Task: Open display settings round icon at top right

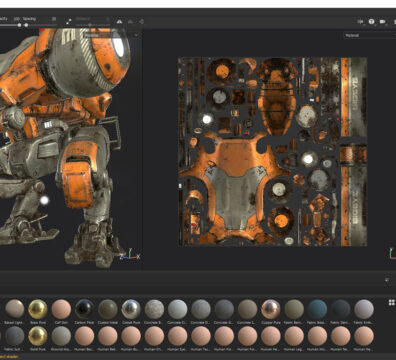Action: 371,22
